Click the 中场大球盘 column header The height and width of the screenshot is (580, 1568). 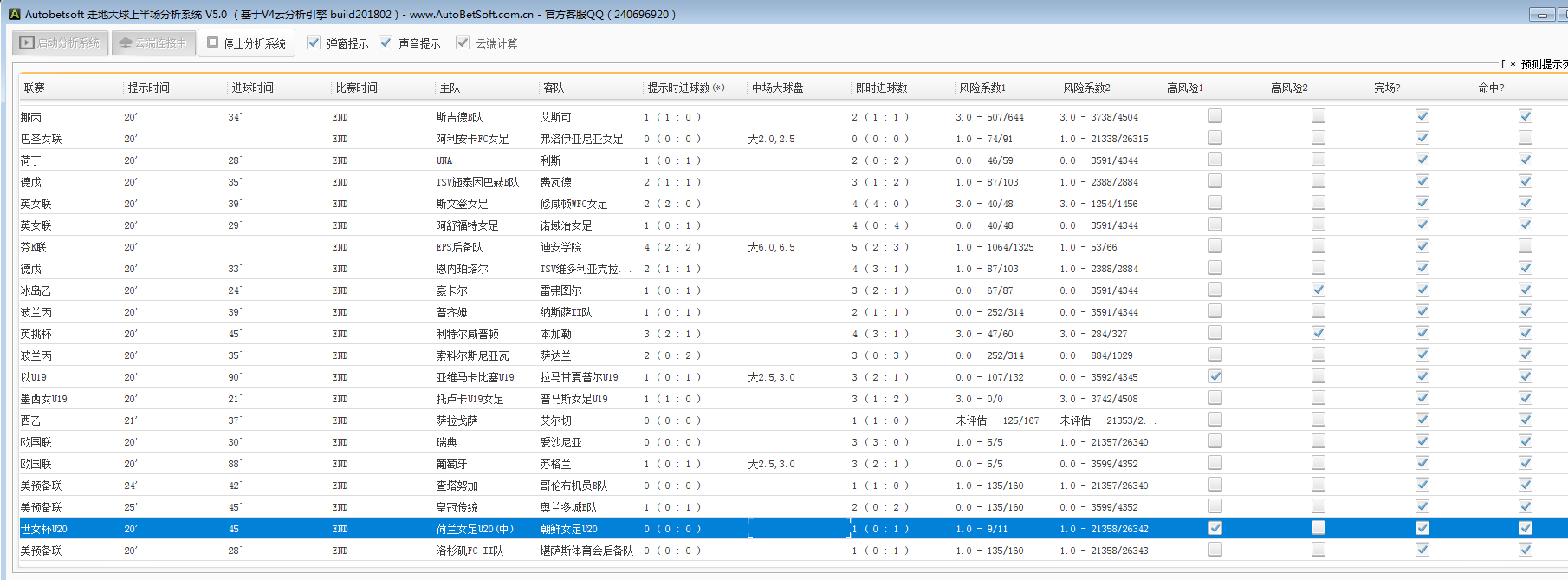(777, 88)
